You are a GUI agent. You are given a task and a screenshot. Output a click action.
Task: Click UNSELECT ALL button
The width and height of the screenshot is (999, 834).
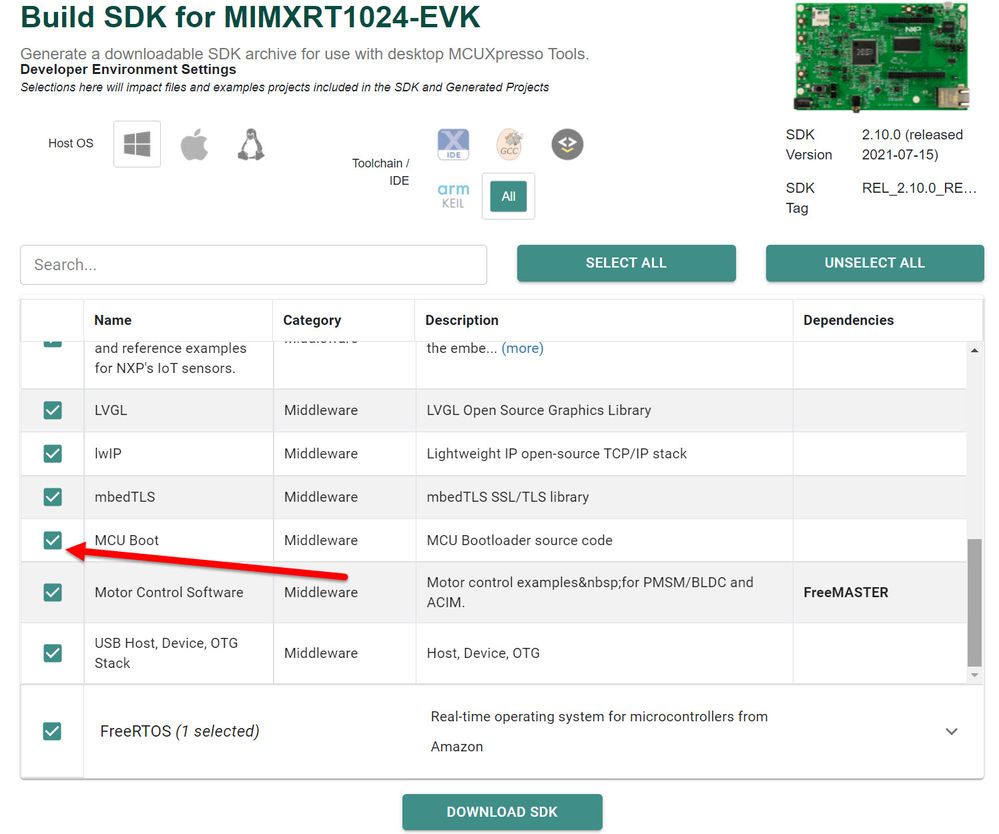point(875,262)
